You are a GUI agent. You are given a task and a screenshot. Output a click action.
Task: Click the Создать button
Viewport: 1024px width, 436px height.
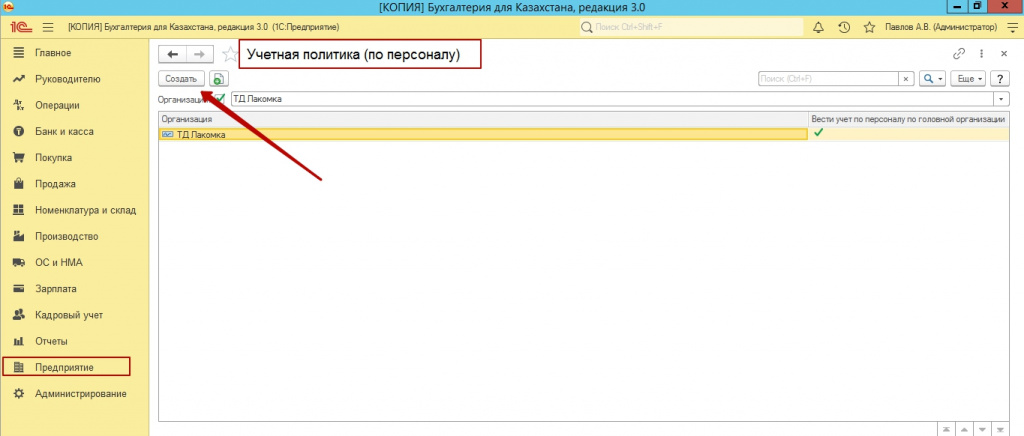coord(182,78)
